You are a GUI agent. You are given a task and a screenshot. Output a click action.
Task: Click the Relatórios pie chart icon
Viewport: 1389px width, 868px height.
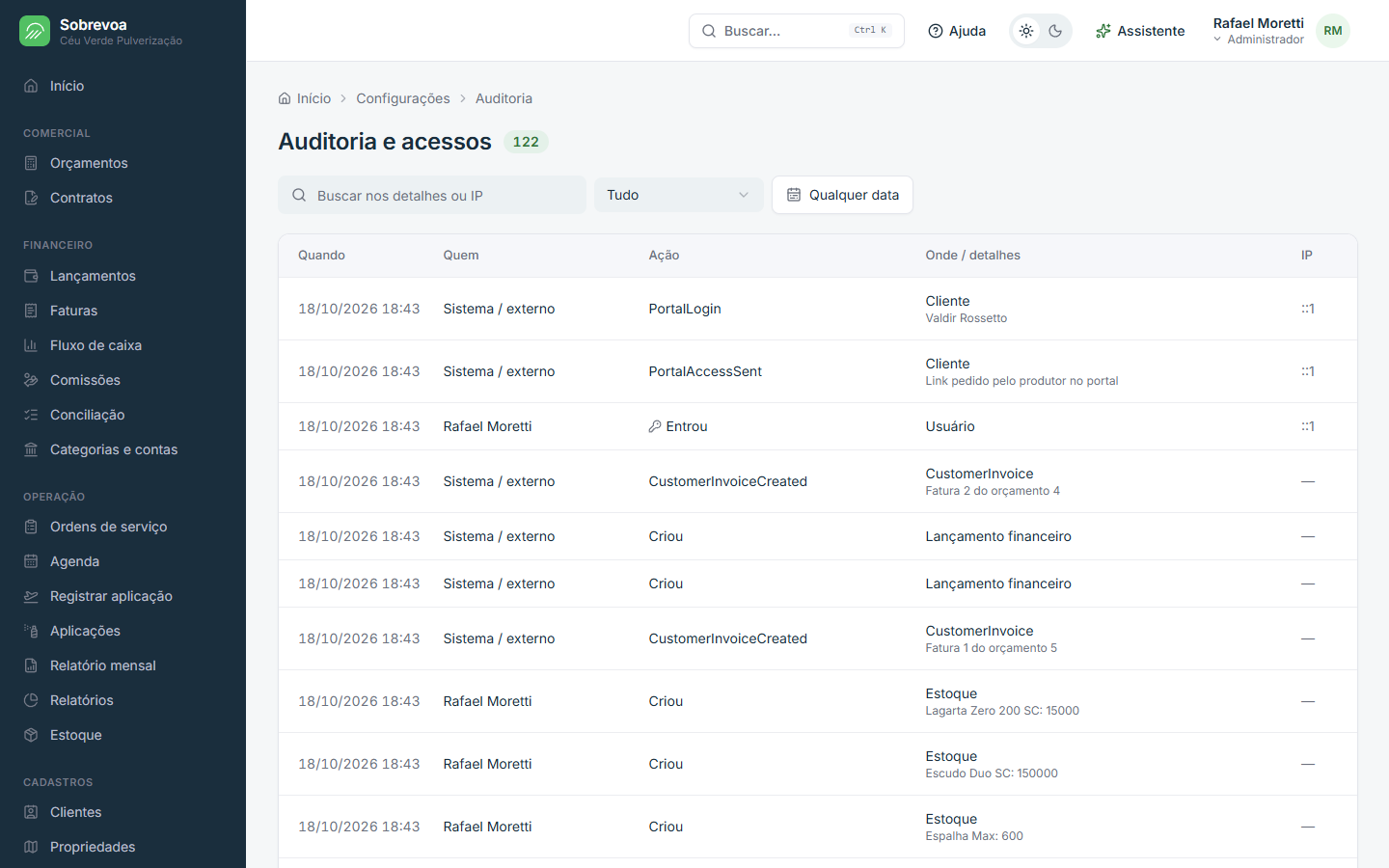(31, 700)
